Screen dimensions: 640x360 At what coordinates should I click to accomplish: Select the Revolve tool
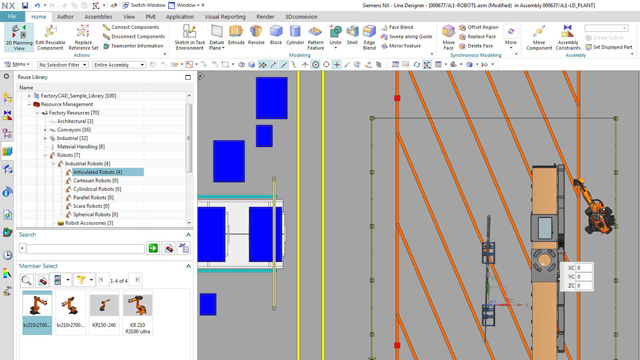click(256, 35)
